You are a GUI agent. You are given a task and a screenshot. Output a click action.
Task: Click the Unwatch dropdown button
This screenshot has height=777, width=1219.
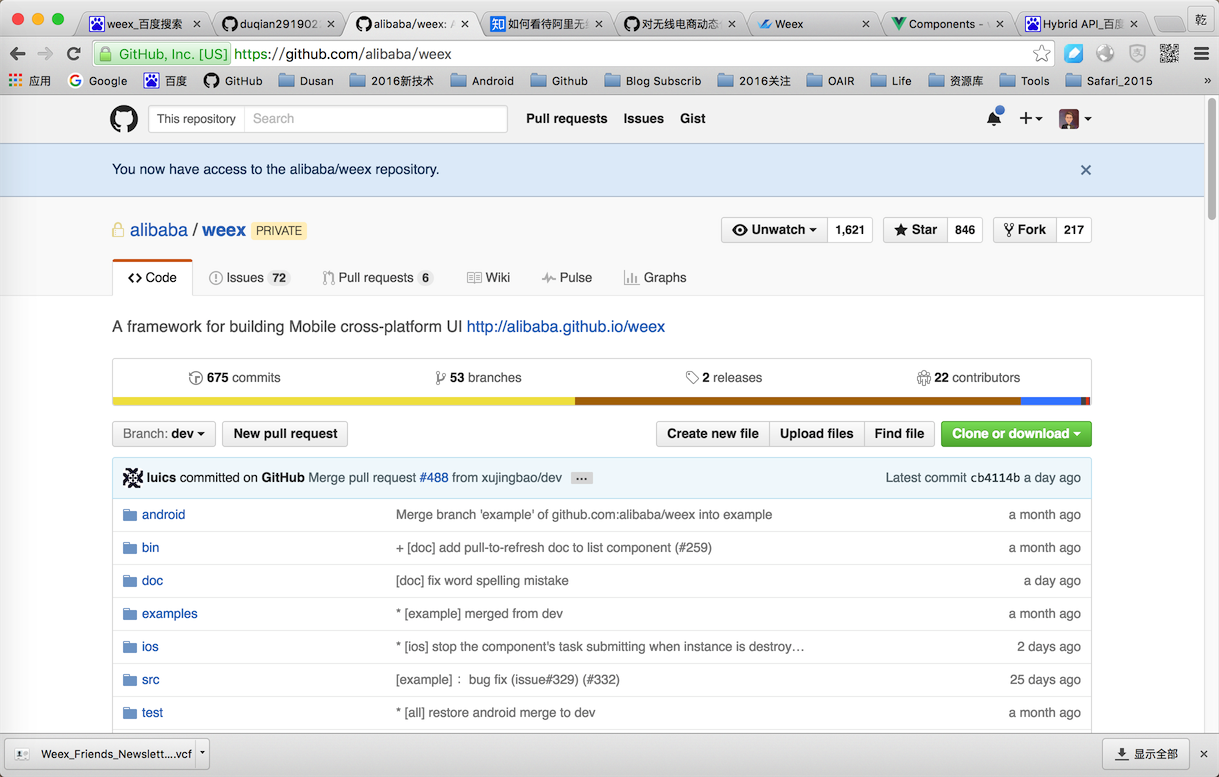tap(775, 230)
